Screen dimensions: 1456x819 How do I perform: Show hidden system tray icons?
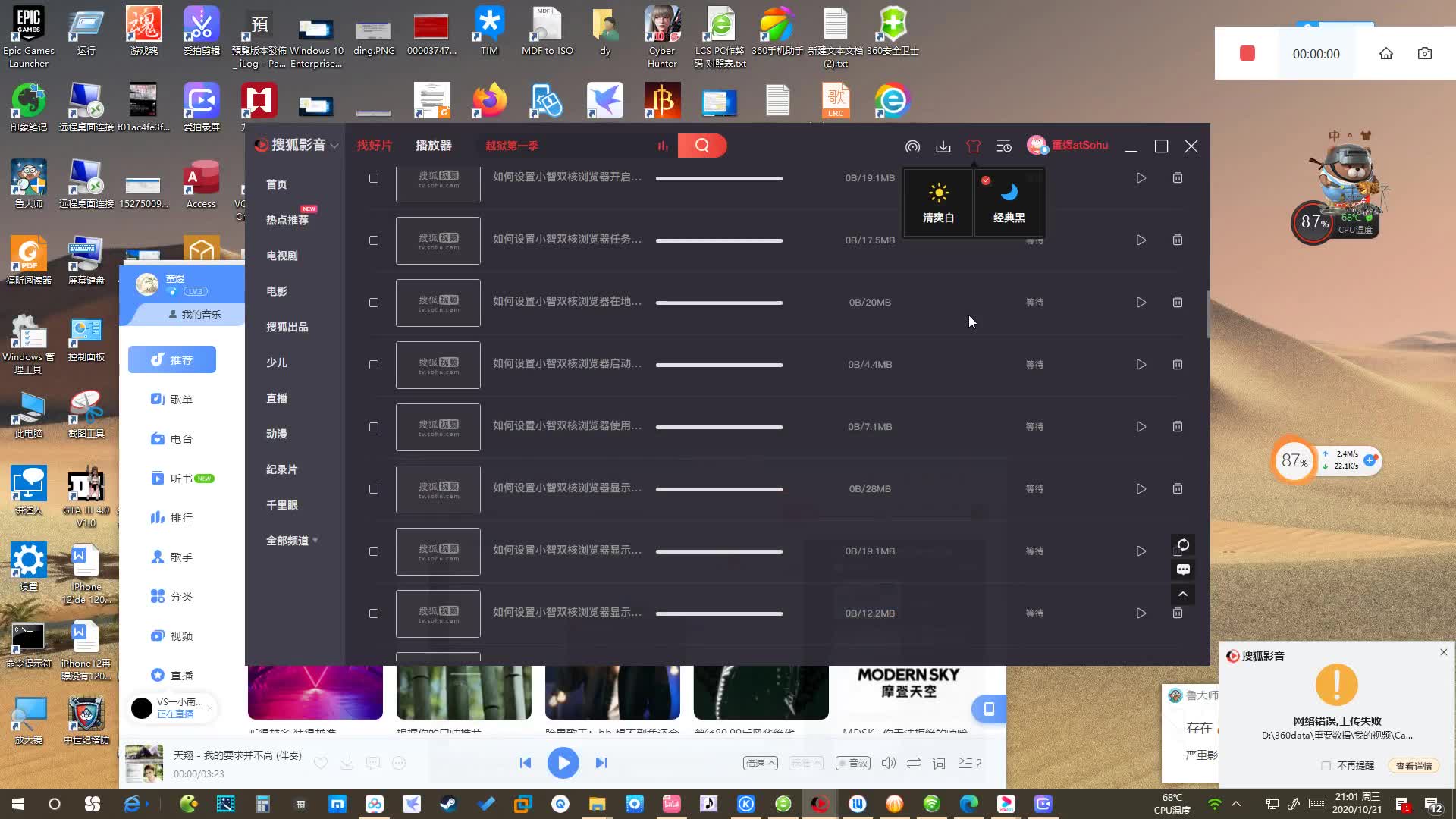tap(1236, 804)
